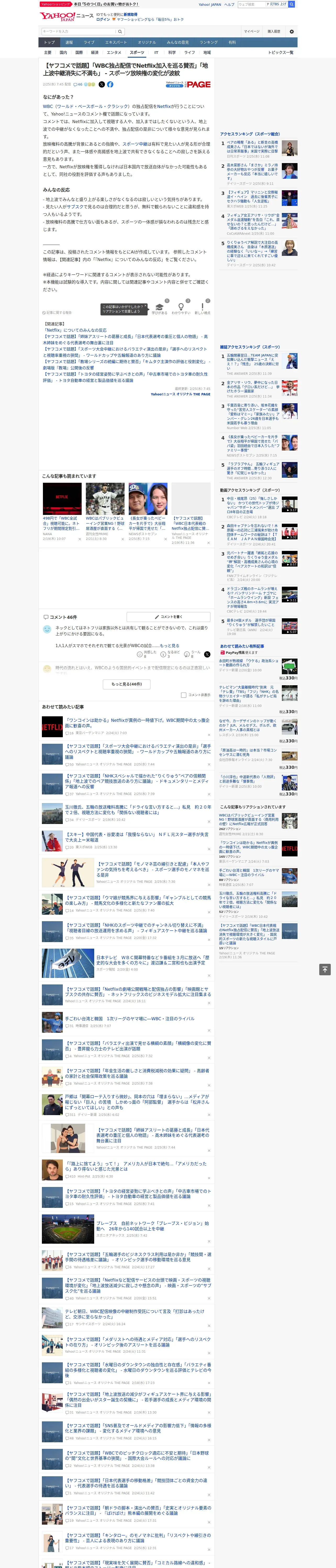Open トピックス一覧 link
Image resolution: width=336 pixels, height=1568 pixels.
point(281,52)
